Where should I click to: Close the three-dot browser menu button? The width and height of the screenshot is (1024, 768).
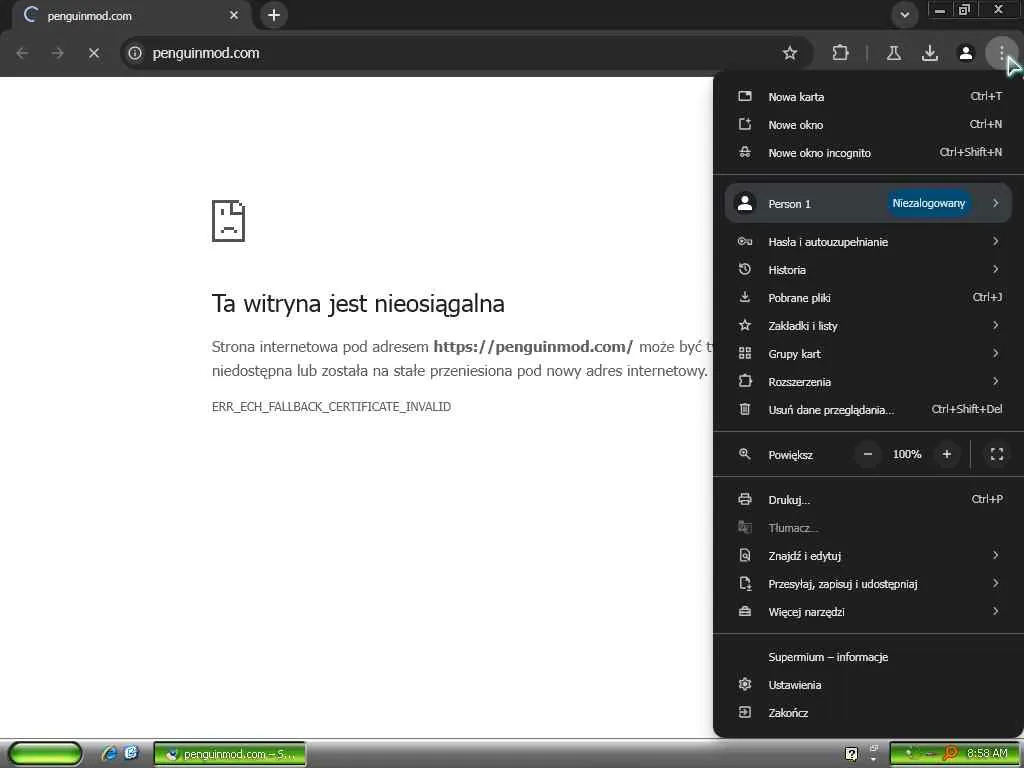point(1001,53)
